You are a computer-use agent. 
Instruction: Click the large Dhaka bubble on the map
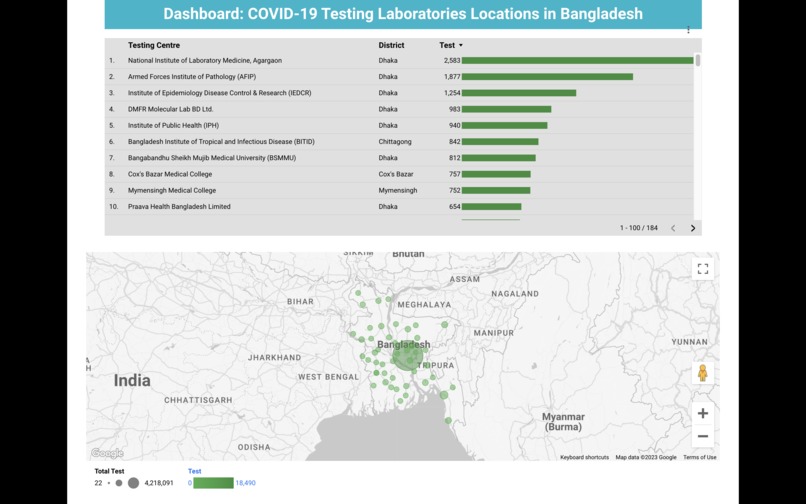[408, 356]
